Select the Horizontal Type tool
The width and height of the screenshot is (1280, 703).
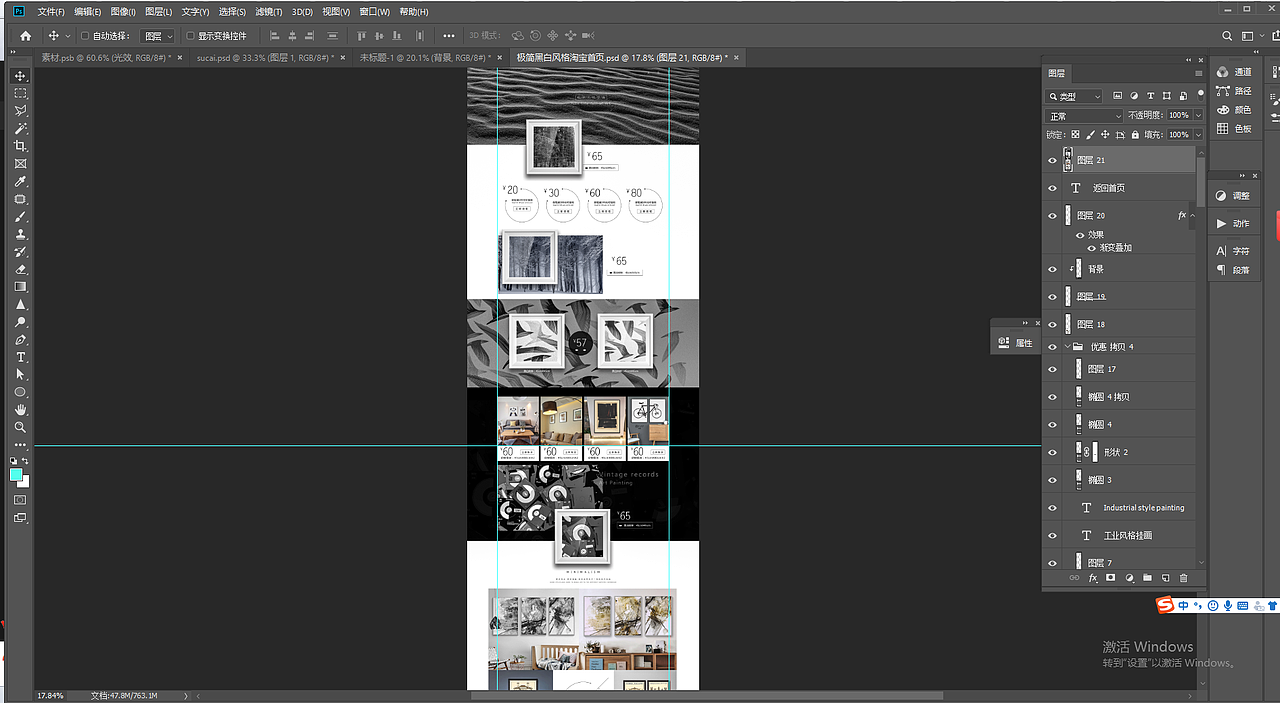(20, 357)
